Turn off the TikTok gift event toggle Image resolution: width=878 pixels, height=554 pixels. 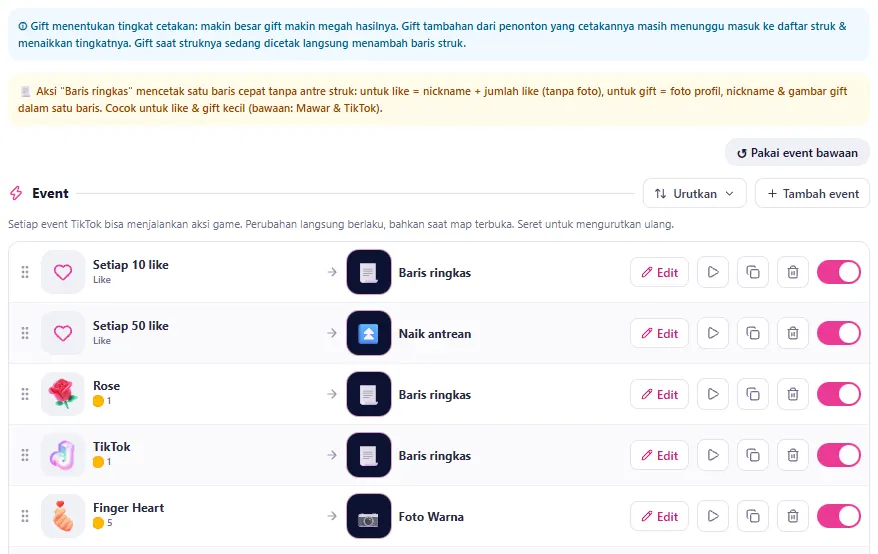(839, 455)
